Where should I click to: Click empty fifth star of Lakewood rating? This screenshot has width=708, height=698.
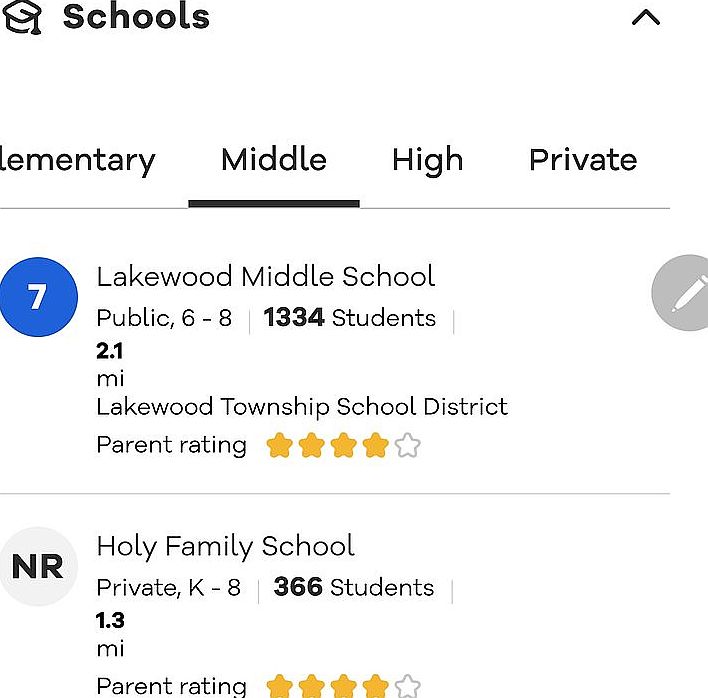click(x=408, y=445)
